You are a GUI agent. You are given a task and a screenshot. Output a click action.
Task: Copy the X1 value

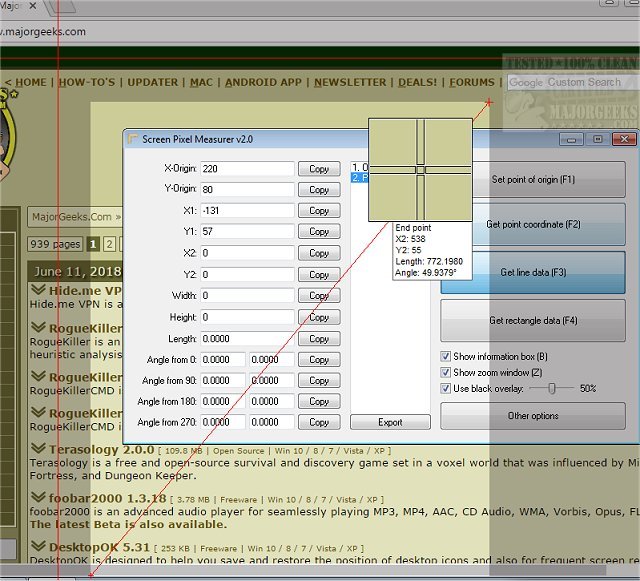[319, 211]
